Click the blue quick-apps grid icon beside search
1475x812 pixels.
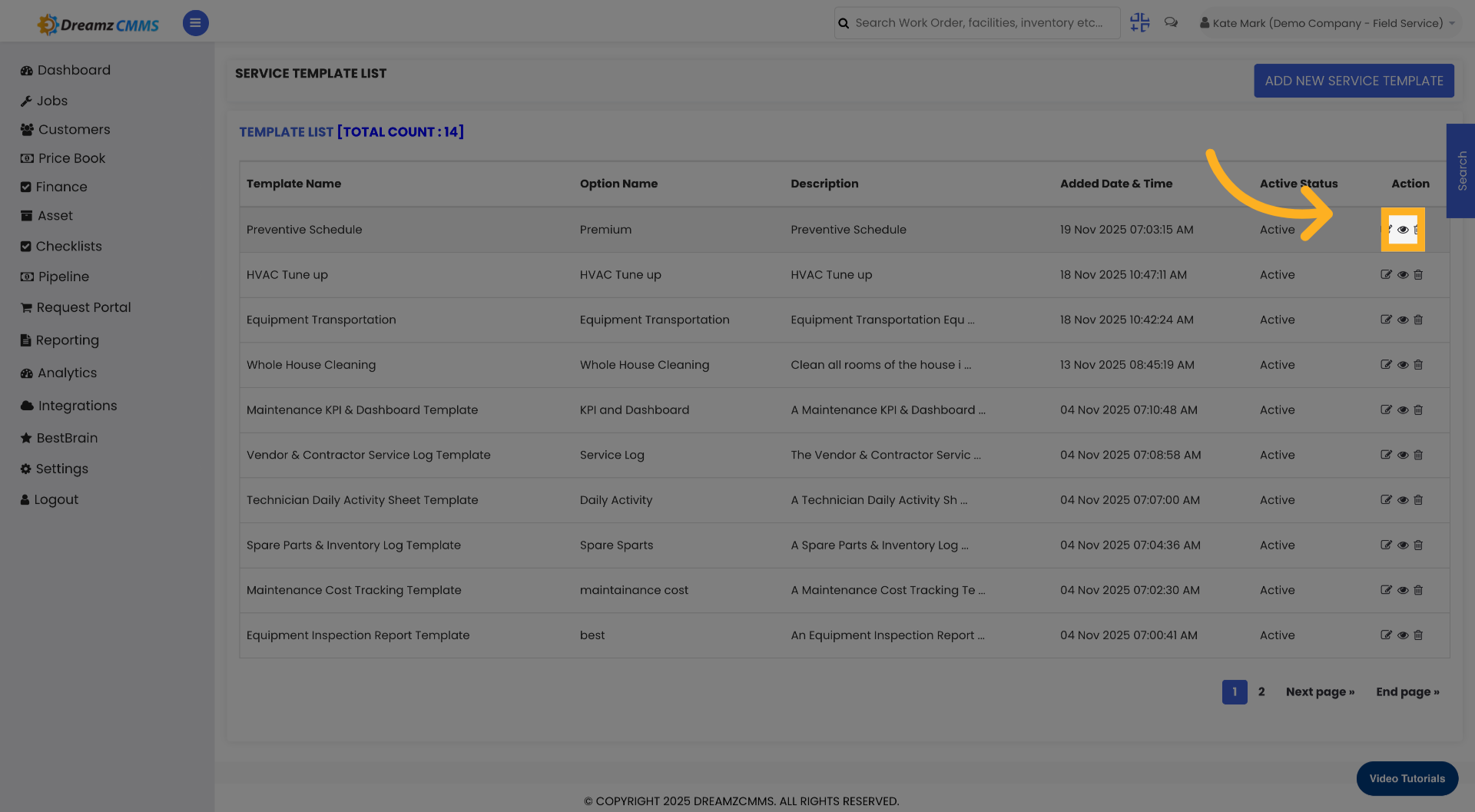(1139, 22)
